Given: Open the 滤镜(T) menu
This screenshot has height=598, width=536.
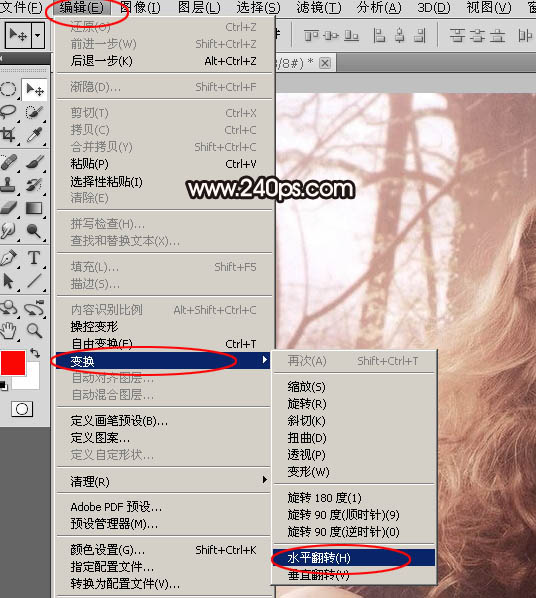Looking at the screenshot, I should point(319,8).
